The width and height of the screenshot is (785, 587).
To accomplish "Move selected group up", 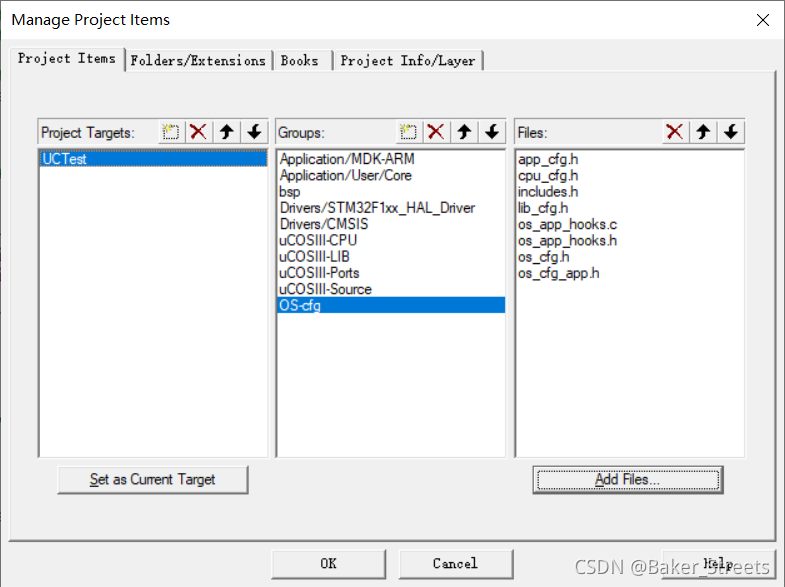I will click(464, 132).
